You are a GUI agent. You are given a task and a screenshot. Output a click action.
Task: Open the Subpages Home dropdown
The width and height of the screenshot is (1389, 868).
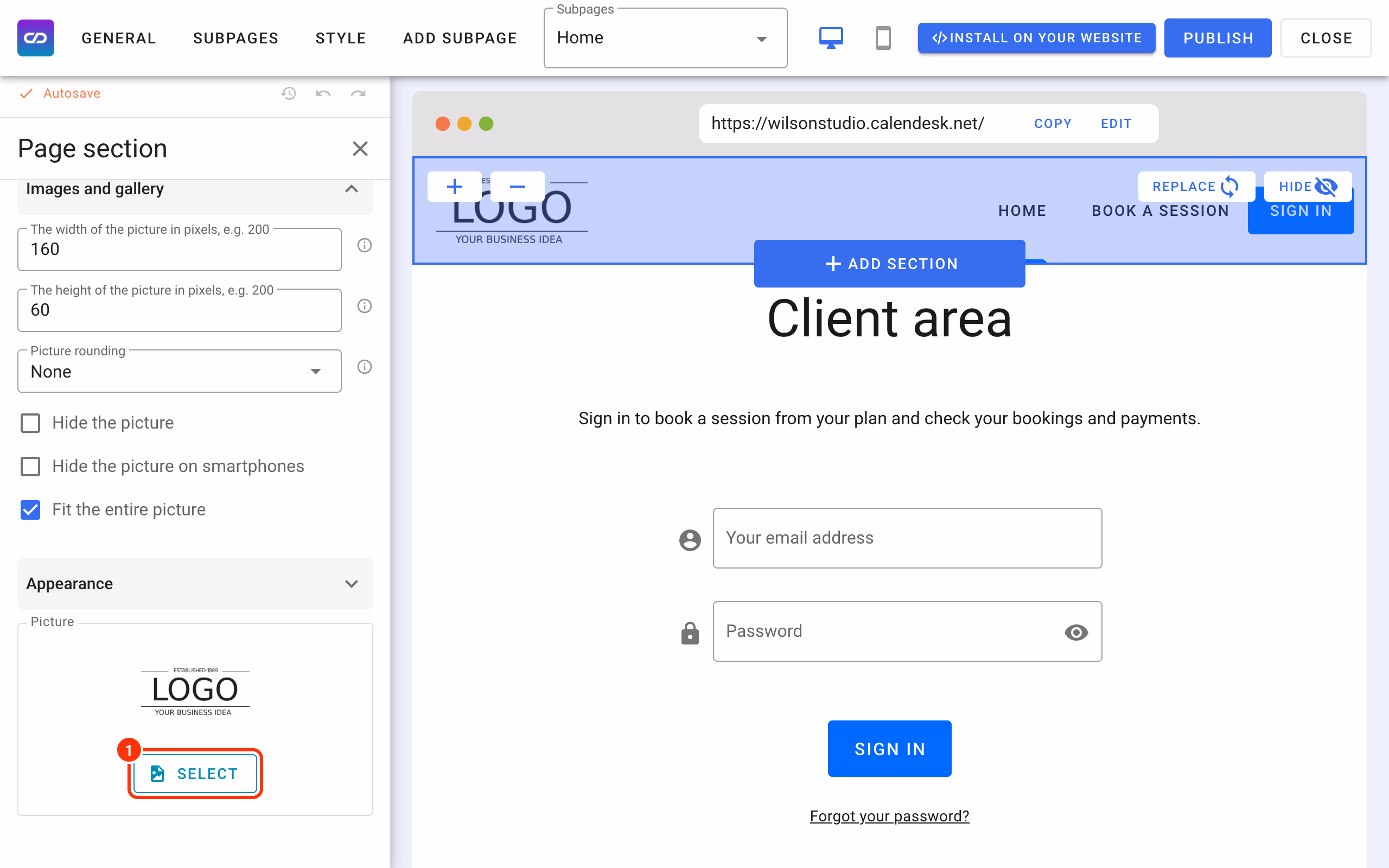pos(665,39)
